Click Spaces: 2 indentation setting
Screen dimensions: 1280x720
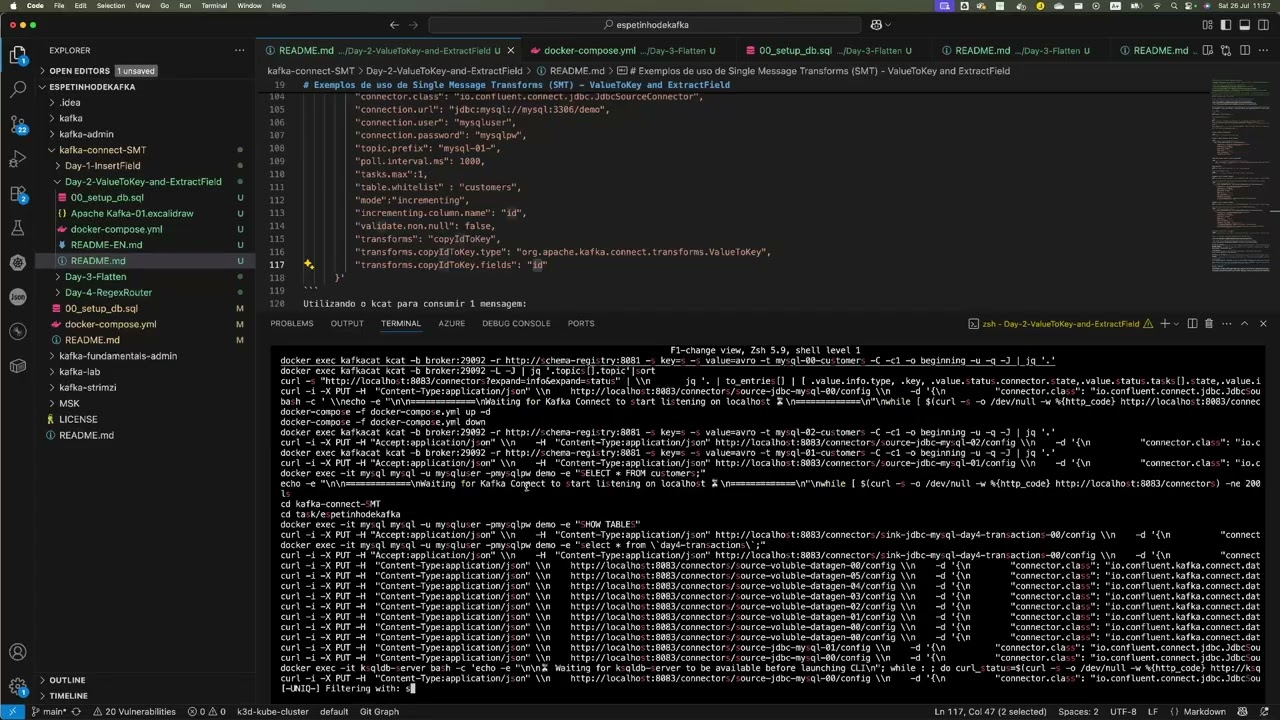tap(1079, 712)
